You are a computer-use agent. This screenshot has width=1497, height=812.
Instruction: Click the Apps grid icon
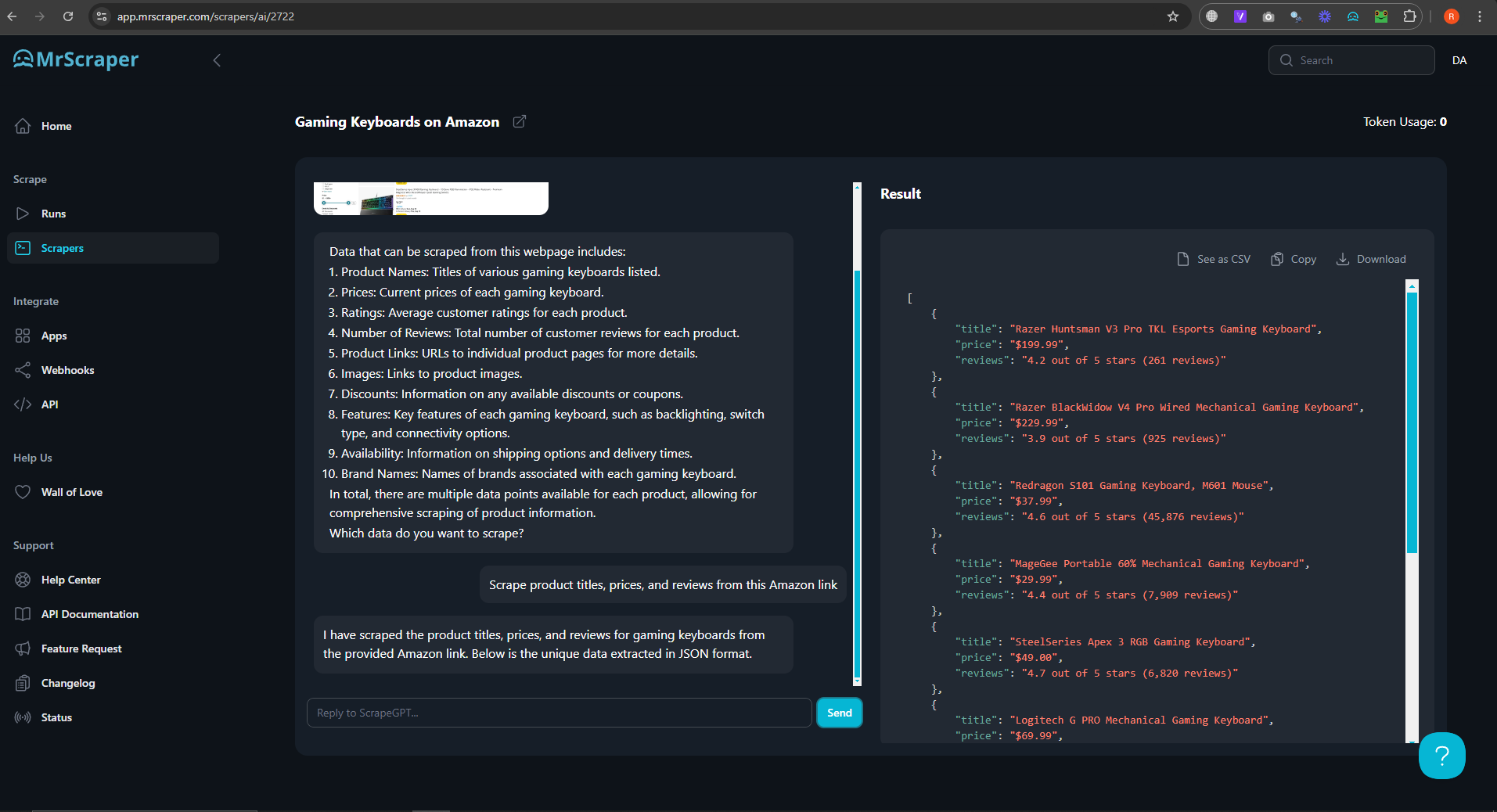click(x=23, y=336)
